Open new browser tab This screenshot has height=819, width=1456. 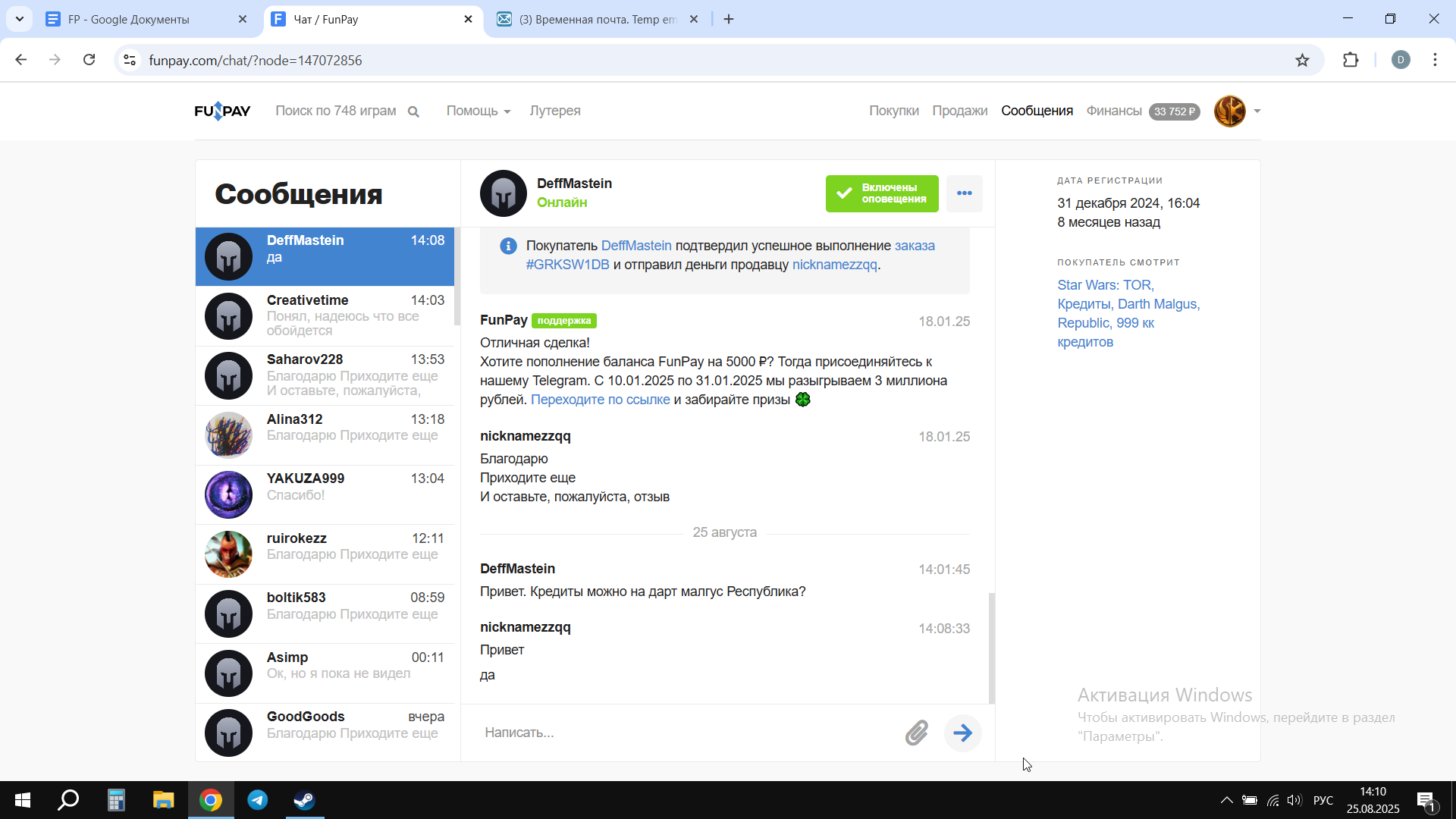(729, 19)
